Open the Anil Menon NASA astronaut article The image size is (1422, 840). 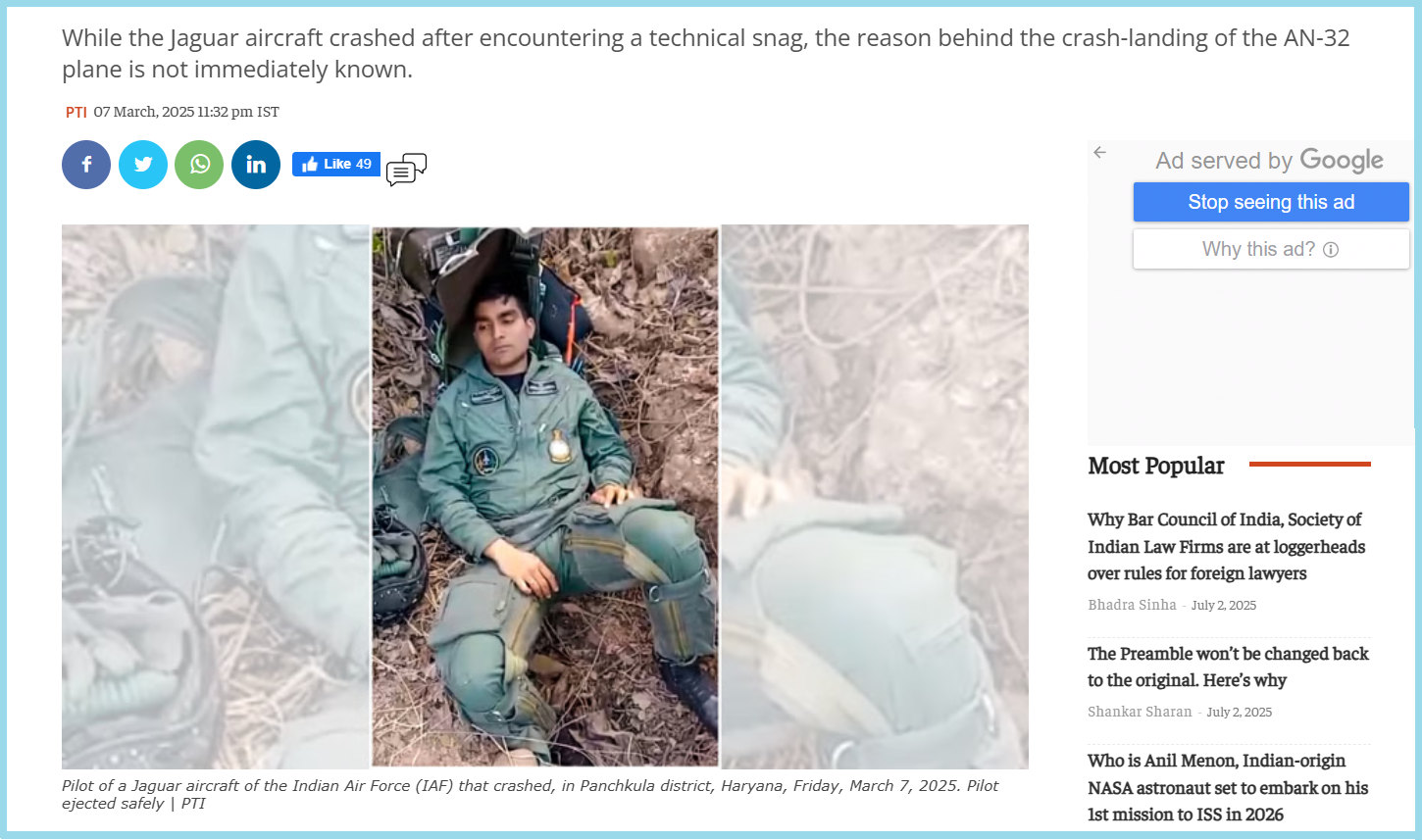tap(1228, 787)
